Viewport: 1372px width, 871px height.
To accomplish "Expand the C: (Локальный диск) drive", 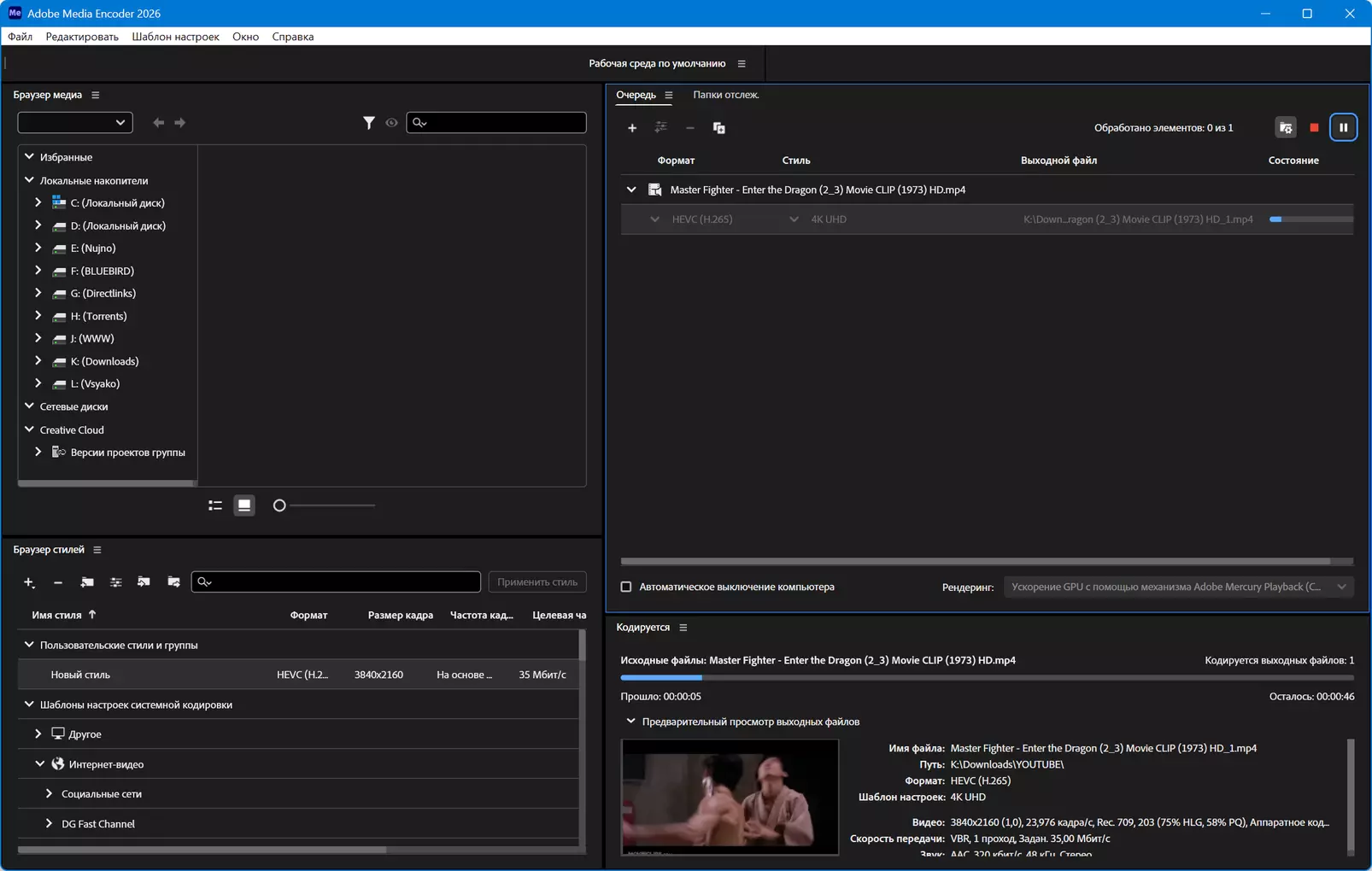I will point(38,203).
